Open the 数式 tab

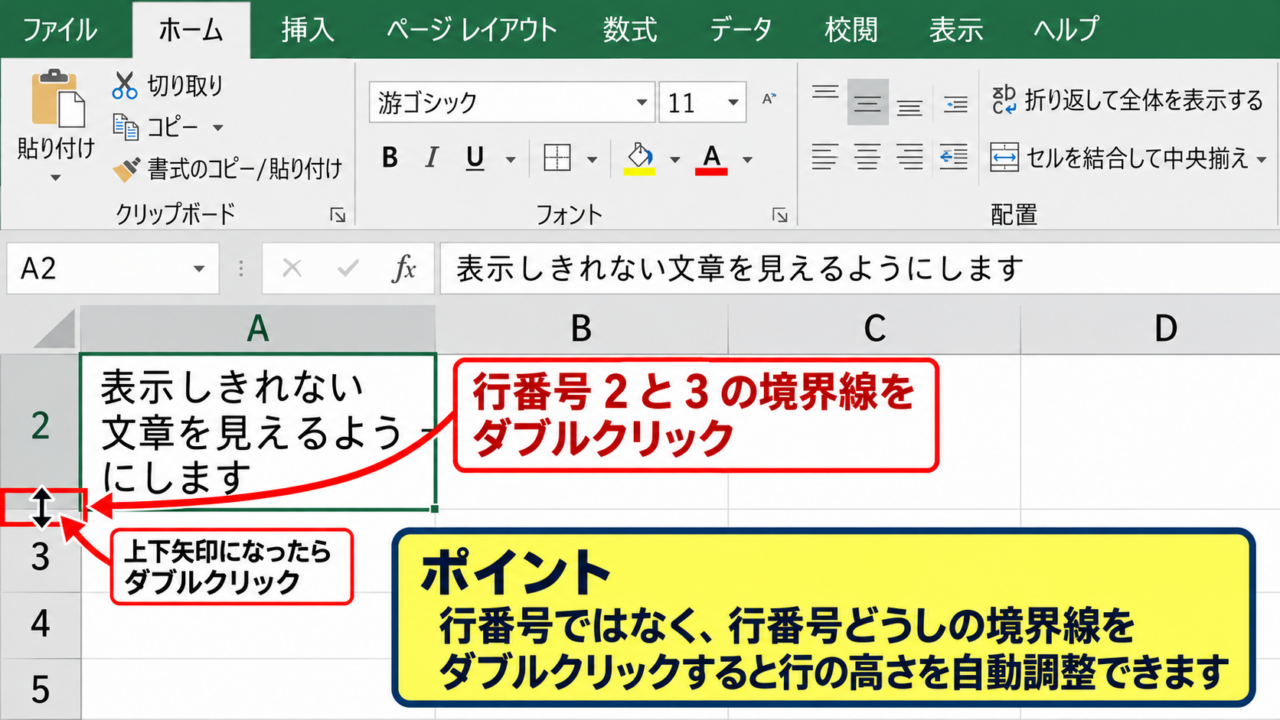click(x=630, y=29)
